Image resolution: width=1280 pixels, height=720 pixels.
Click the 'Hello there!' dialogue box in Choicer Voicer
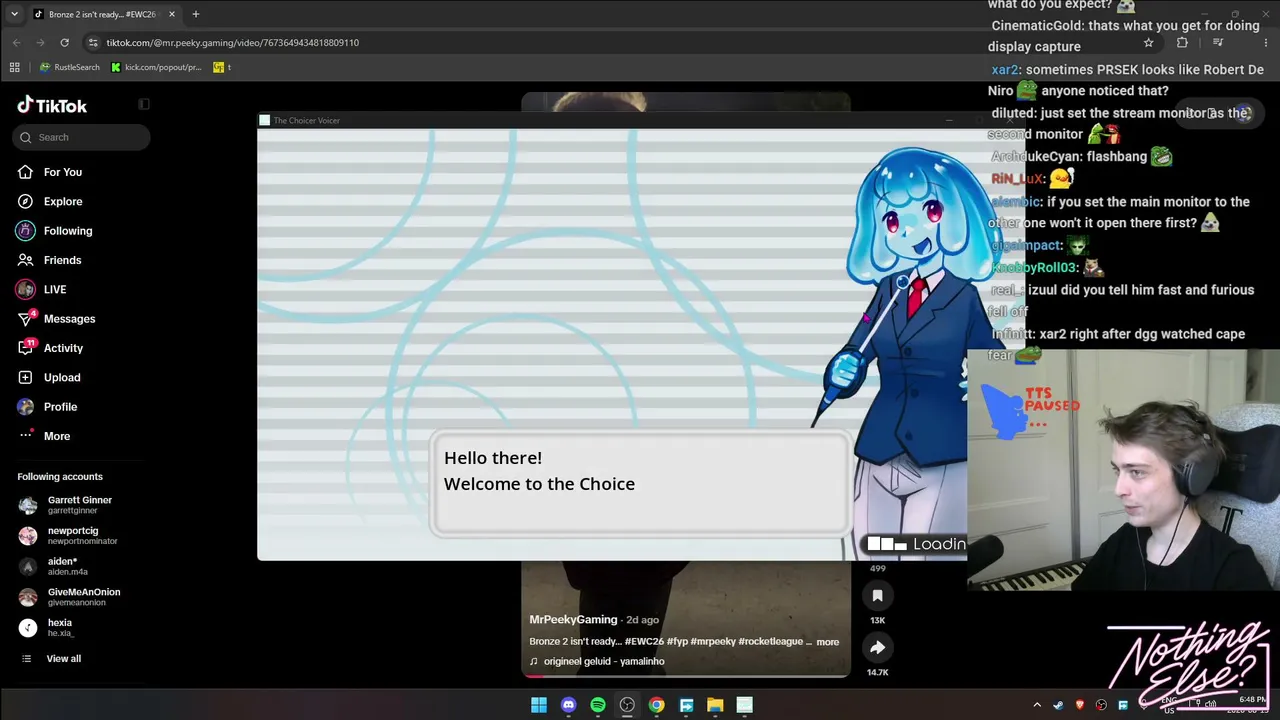point(640,484)
